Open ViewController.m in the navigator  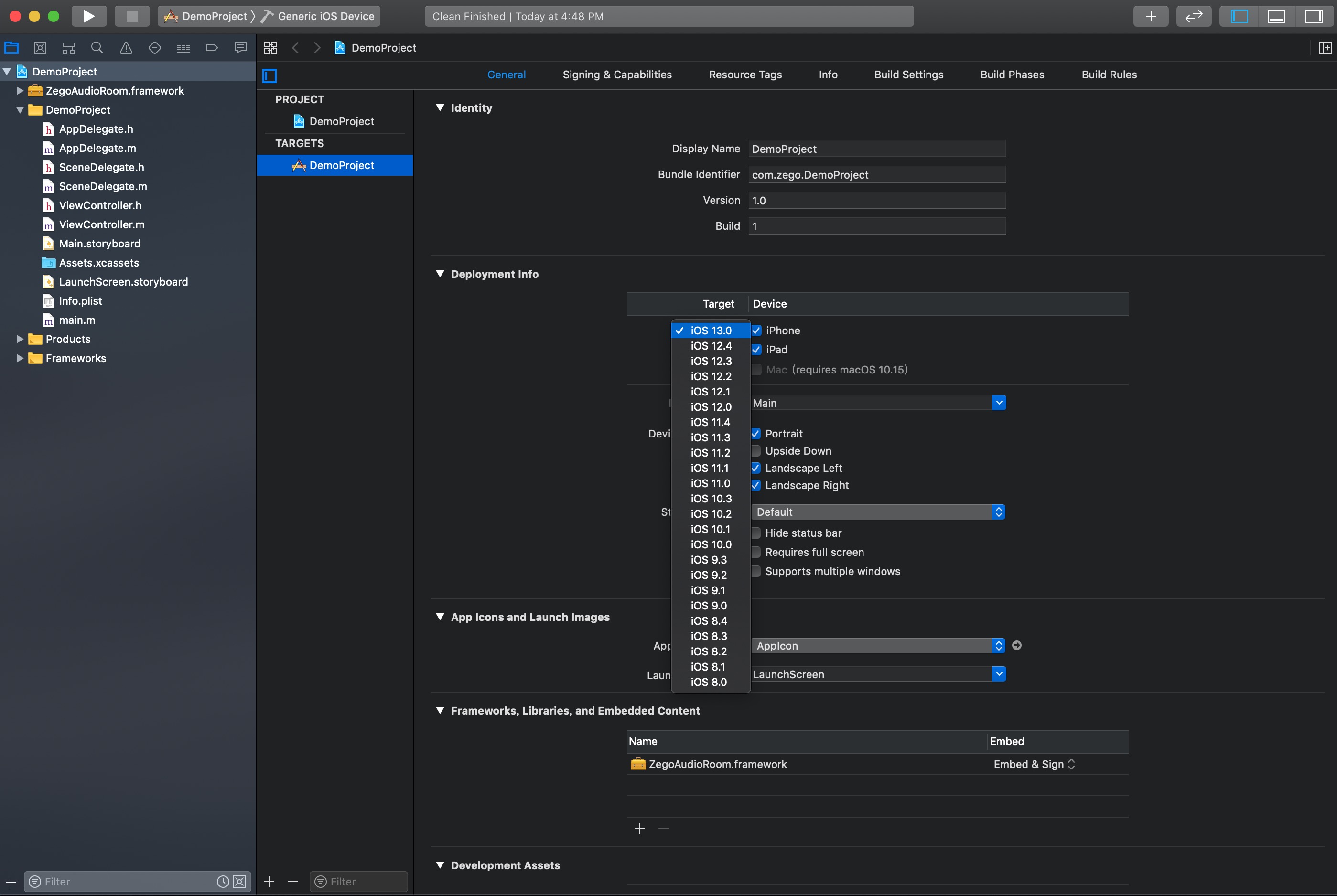(x=102, y=224)
